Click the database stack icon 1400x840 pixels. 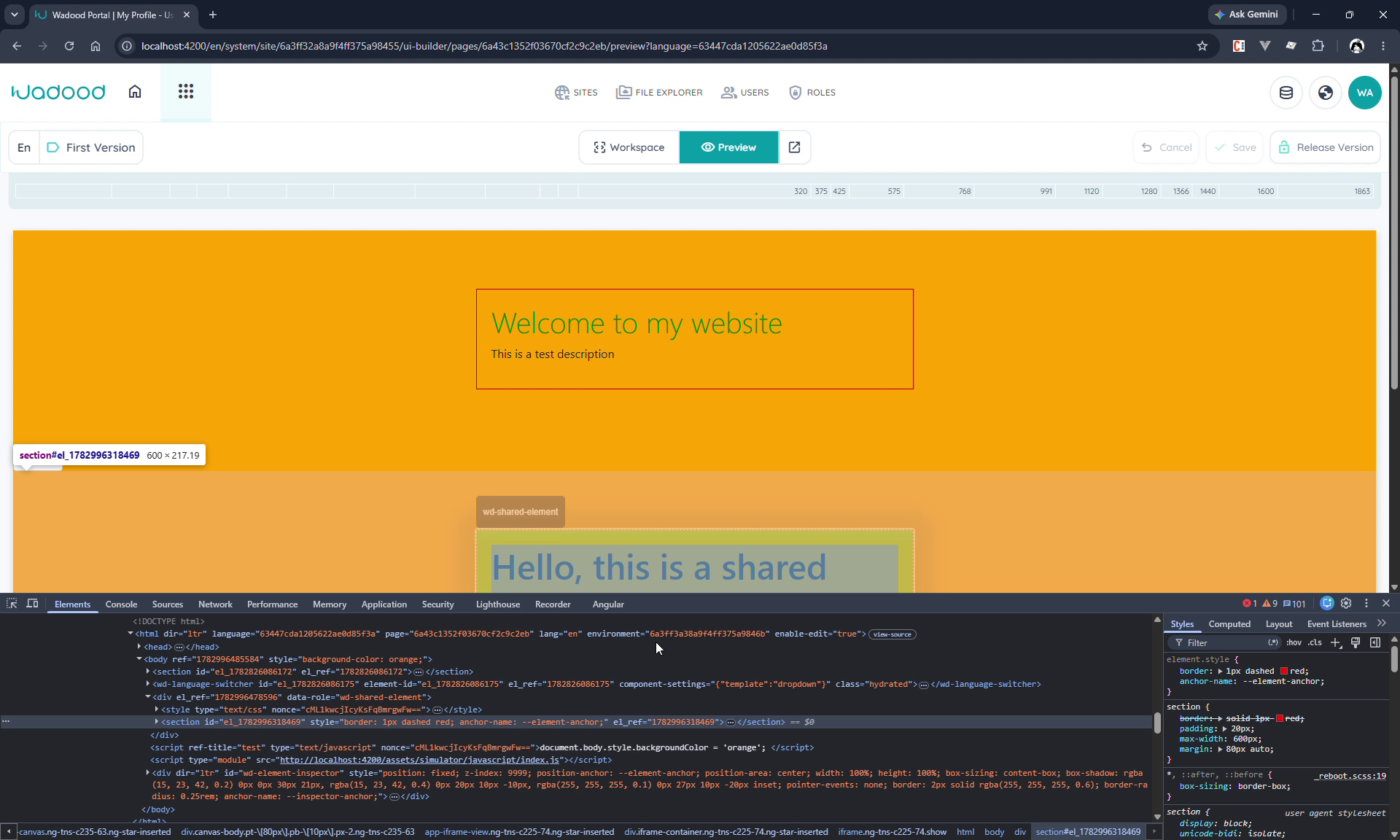1286,93
